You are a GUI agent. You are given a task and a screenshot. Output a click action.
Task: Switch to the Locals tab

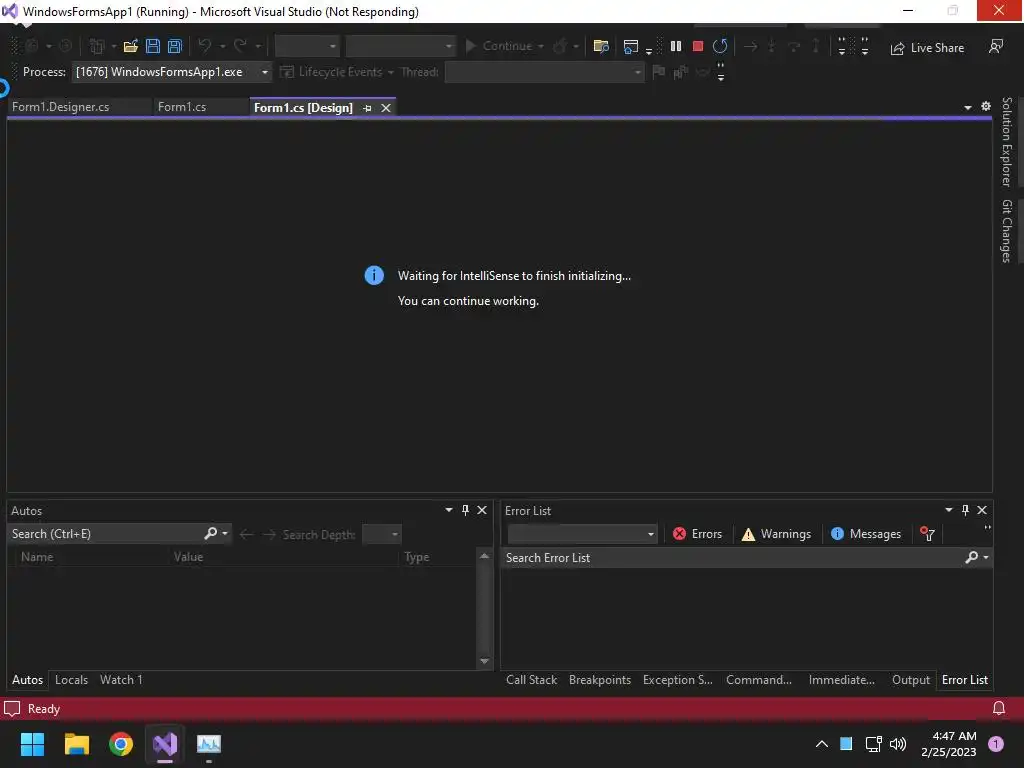pos(71,680)
